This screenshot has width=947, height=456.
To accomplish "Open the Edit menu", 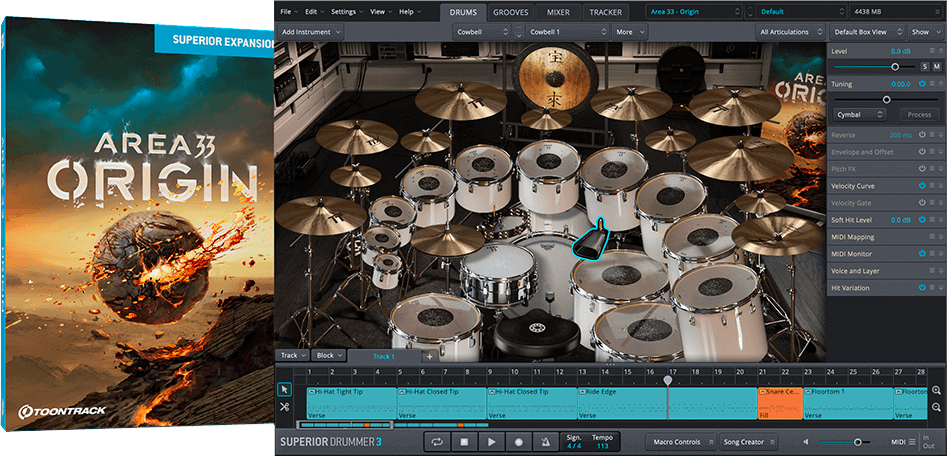I will tap(314, 11).
